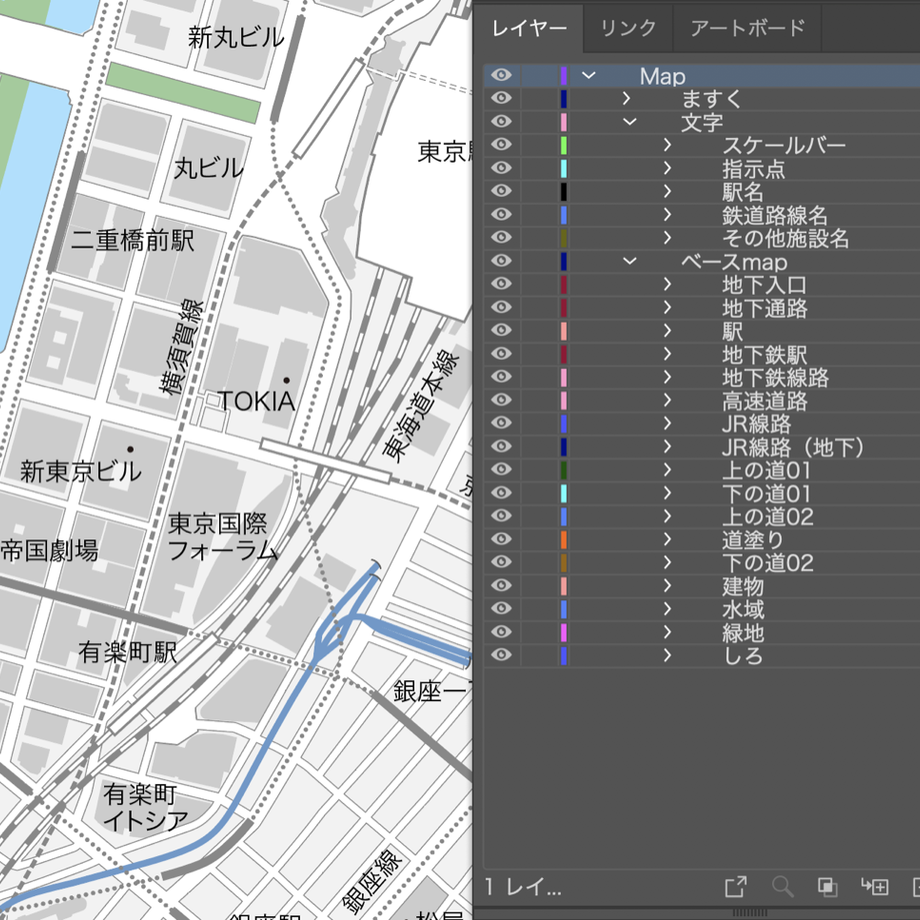The image size is (920, 920).
Task: Hide the 建物 layer
Action: click(501, 585)
